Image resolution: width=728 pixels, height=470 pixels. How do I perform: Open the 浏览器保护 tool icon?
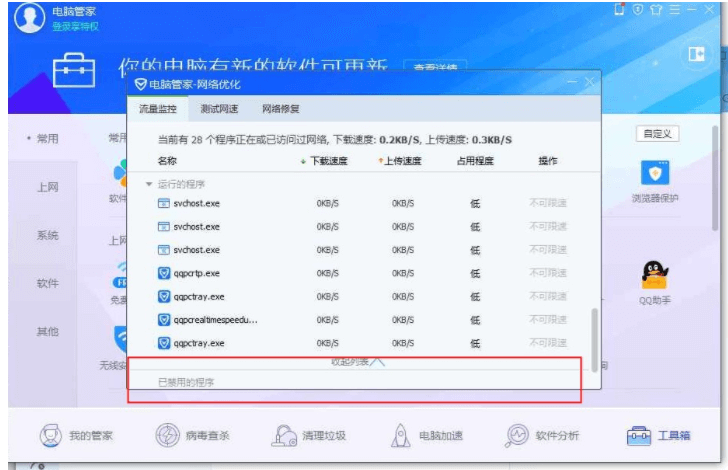pyautogui.click(x=655, y=173)
